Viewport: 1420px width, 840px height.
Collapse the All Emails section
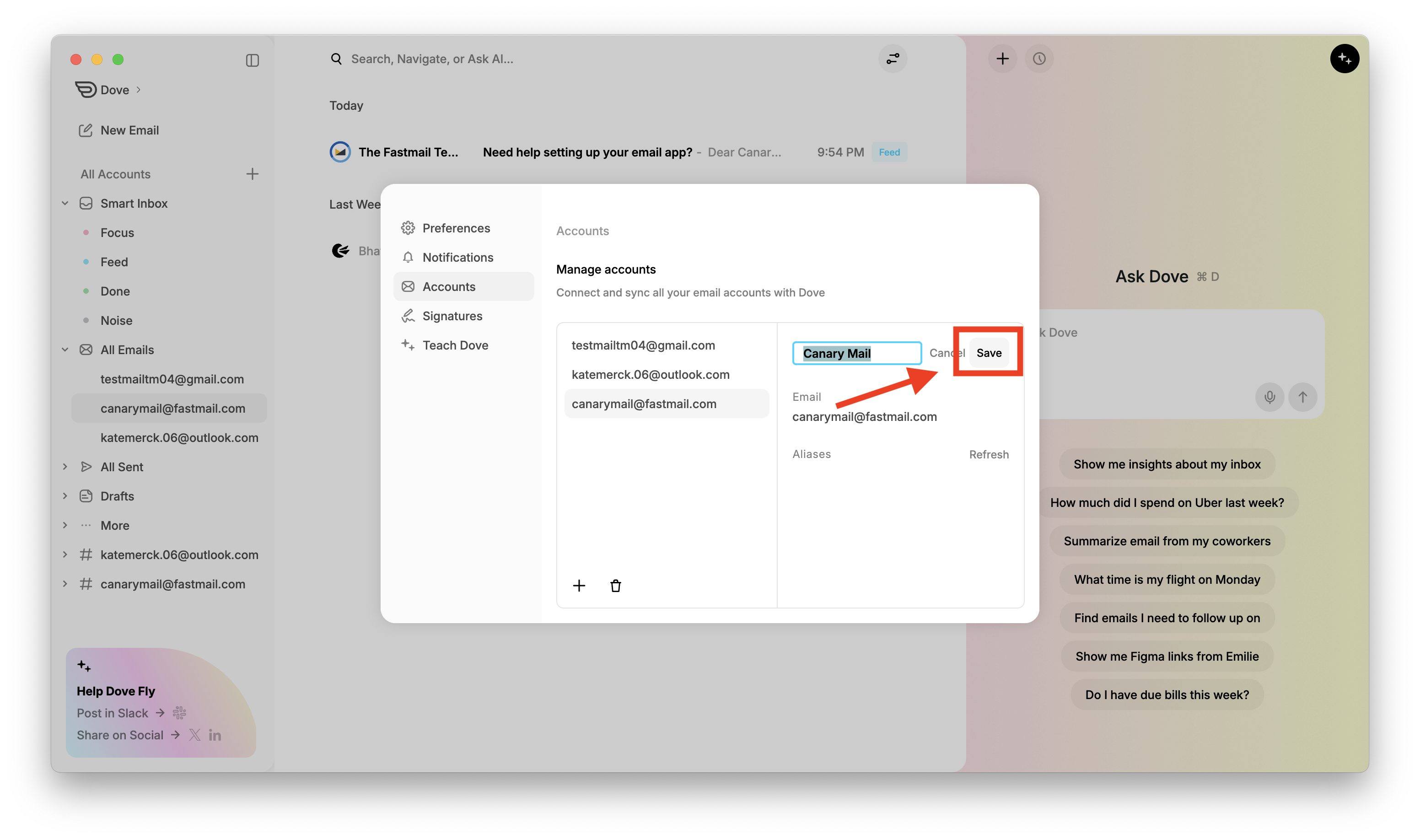pyautogui.click(x=65, y=350)
